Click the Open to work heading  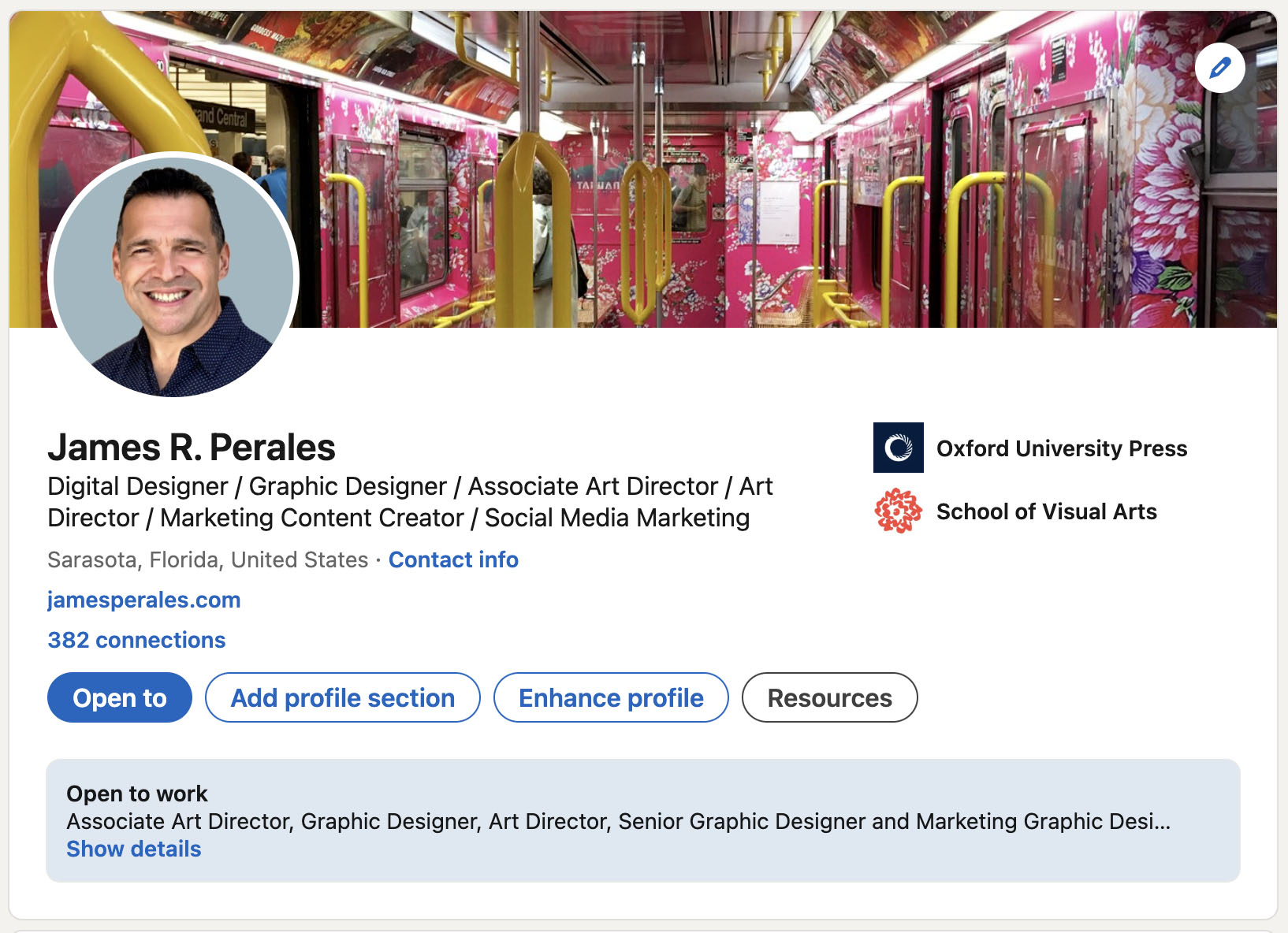[x=137, y=794]
